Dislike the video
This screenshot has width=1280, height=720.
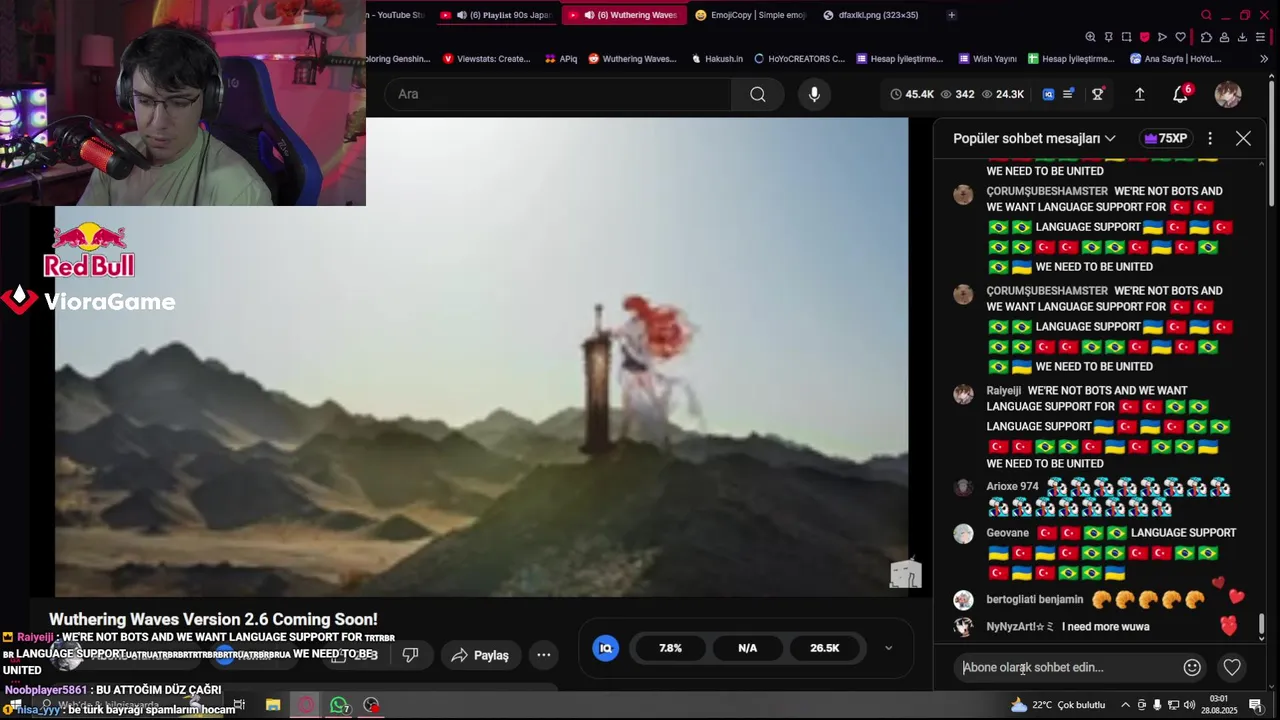click(x=410, y=655)
